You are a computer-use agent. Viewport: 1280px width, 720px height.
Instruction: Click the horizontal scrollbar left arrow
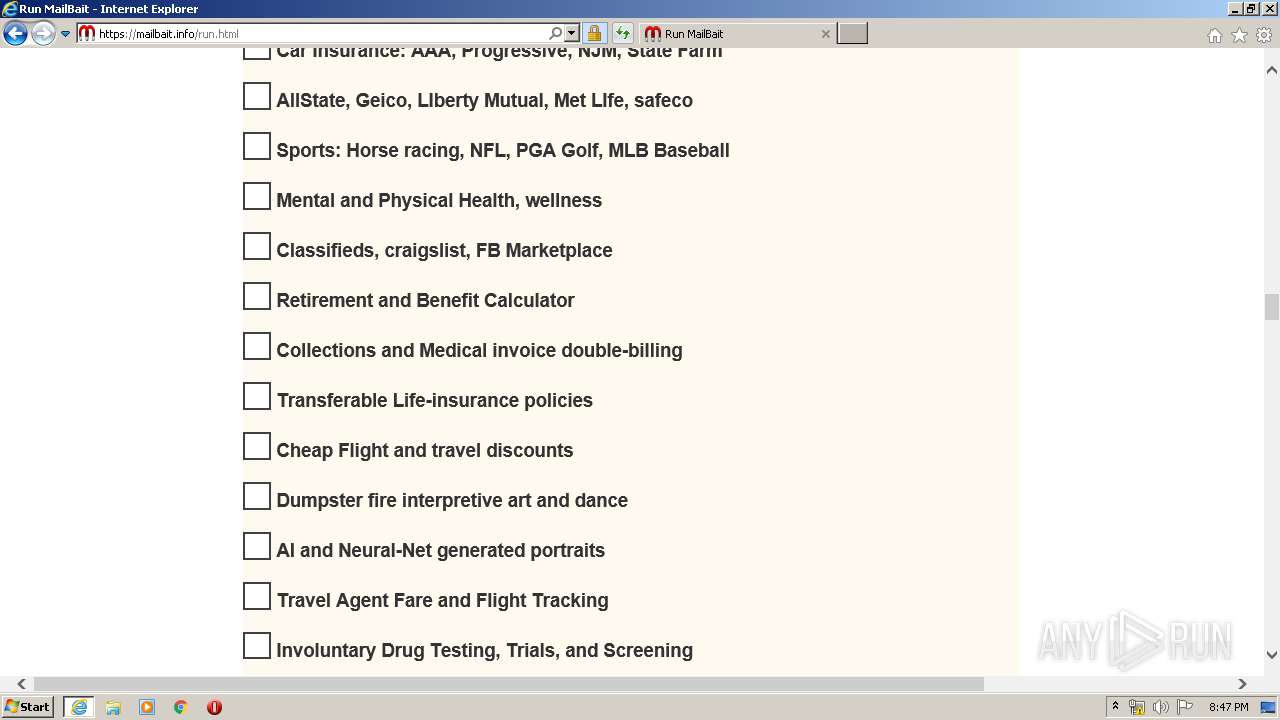point(21,684)
